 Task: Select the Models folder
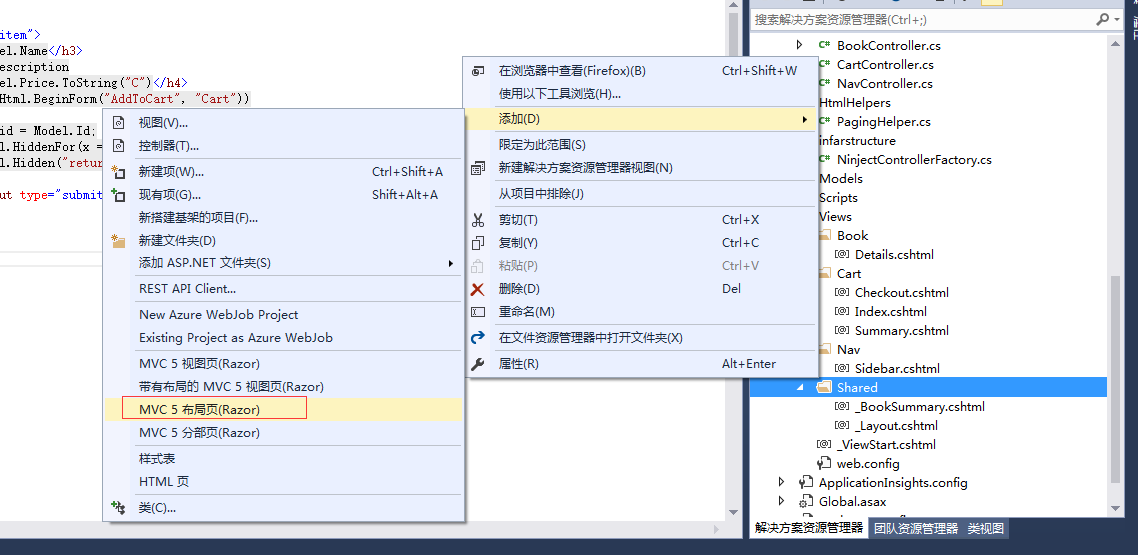click(x=840, y=178)
